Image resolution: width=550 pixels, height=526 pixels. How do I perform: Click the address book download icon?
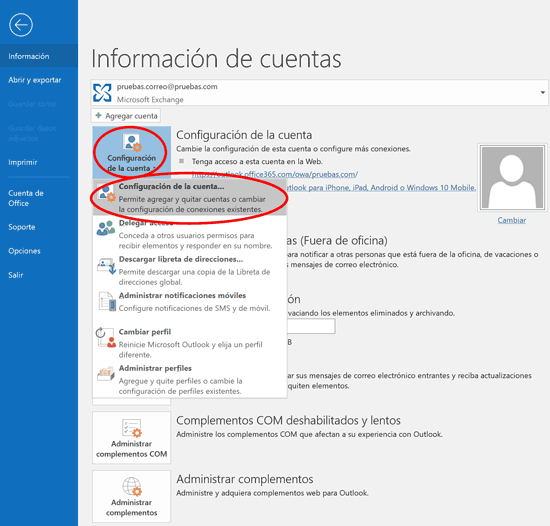click(x=106, y=266)
